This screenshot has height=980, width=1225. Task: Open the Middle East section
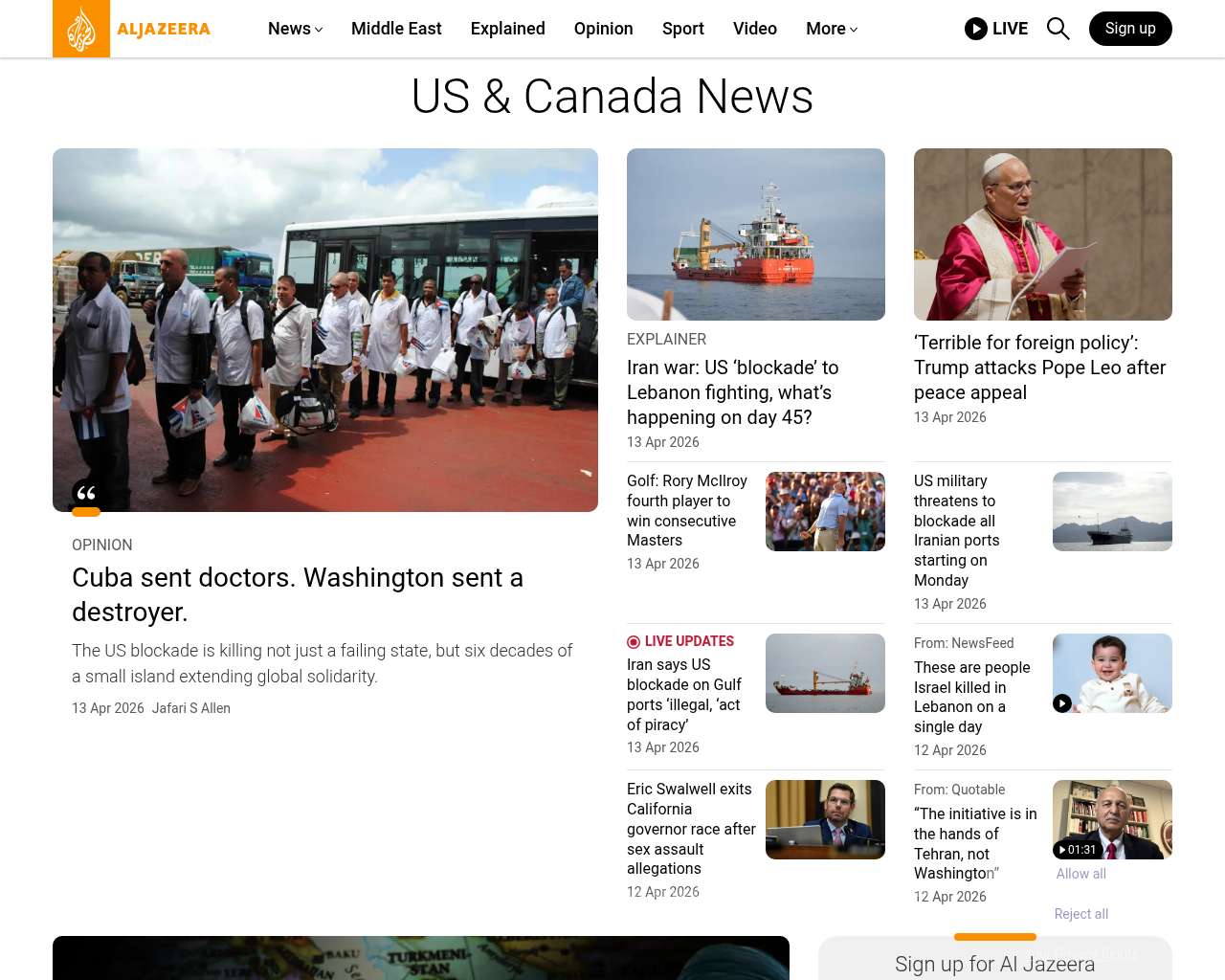(396, 29)
